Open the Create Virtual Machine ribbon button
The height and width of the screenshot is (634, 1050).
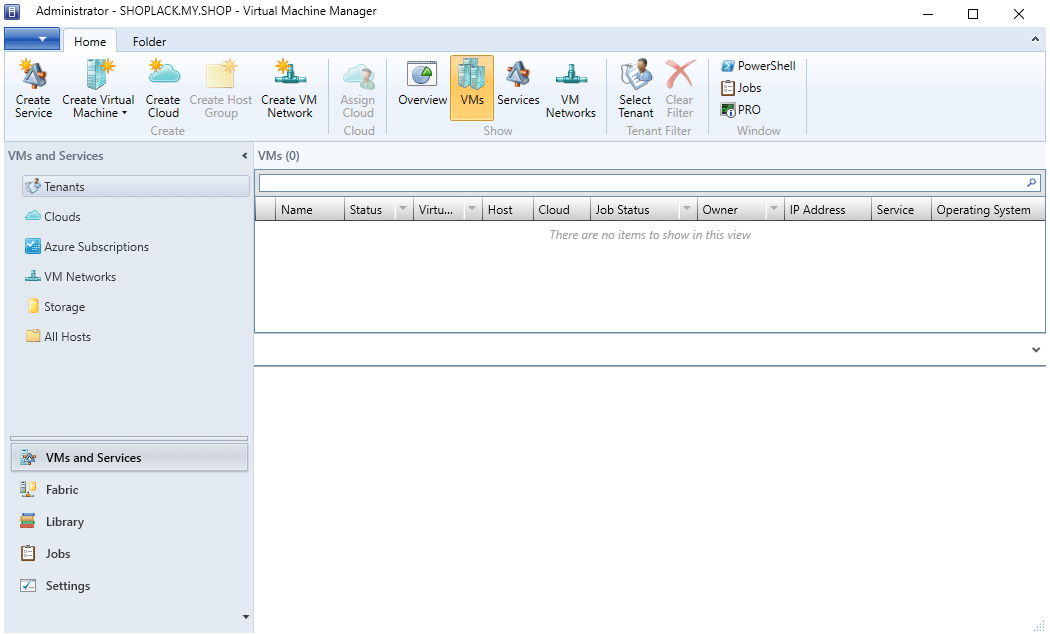98,88
